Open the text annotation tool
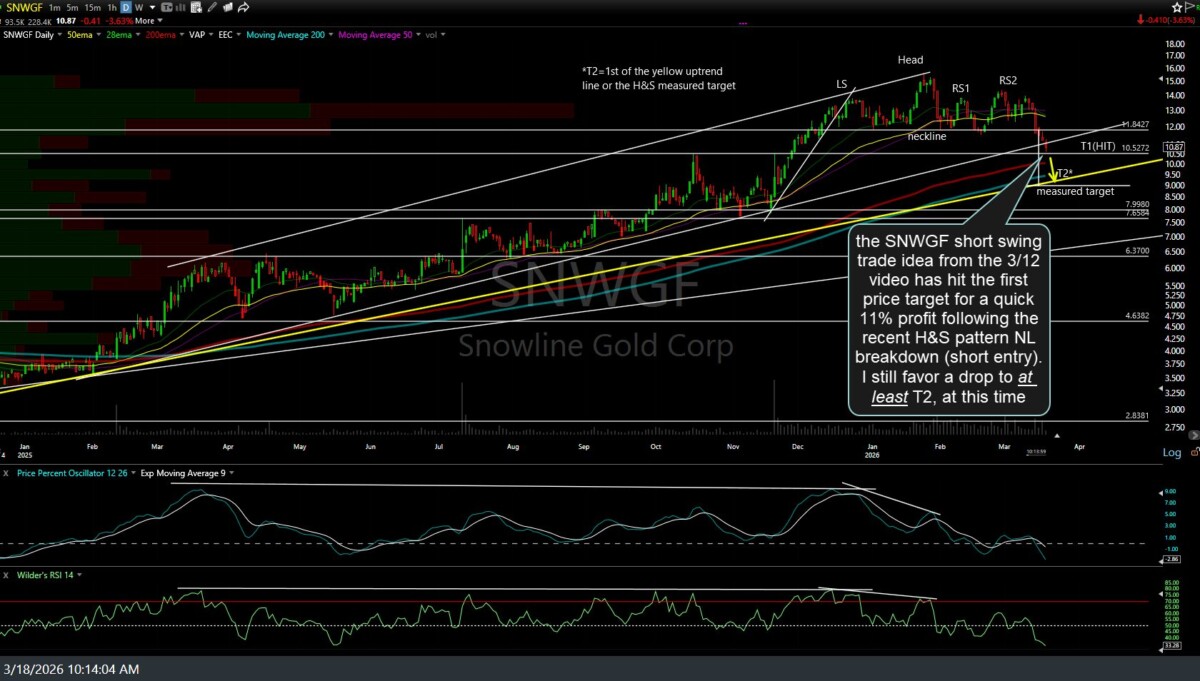This screenshot has width=1200, height=681. coord(168,7)
